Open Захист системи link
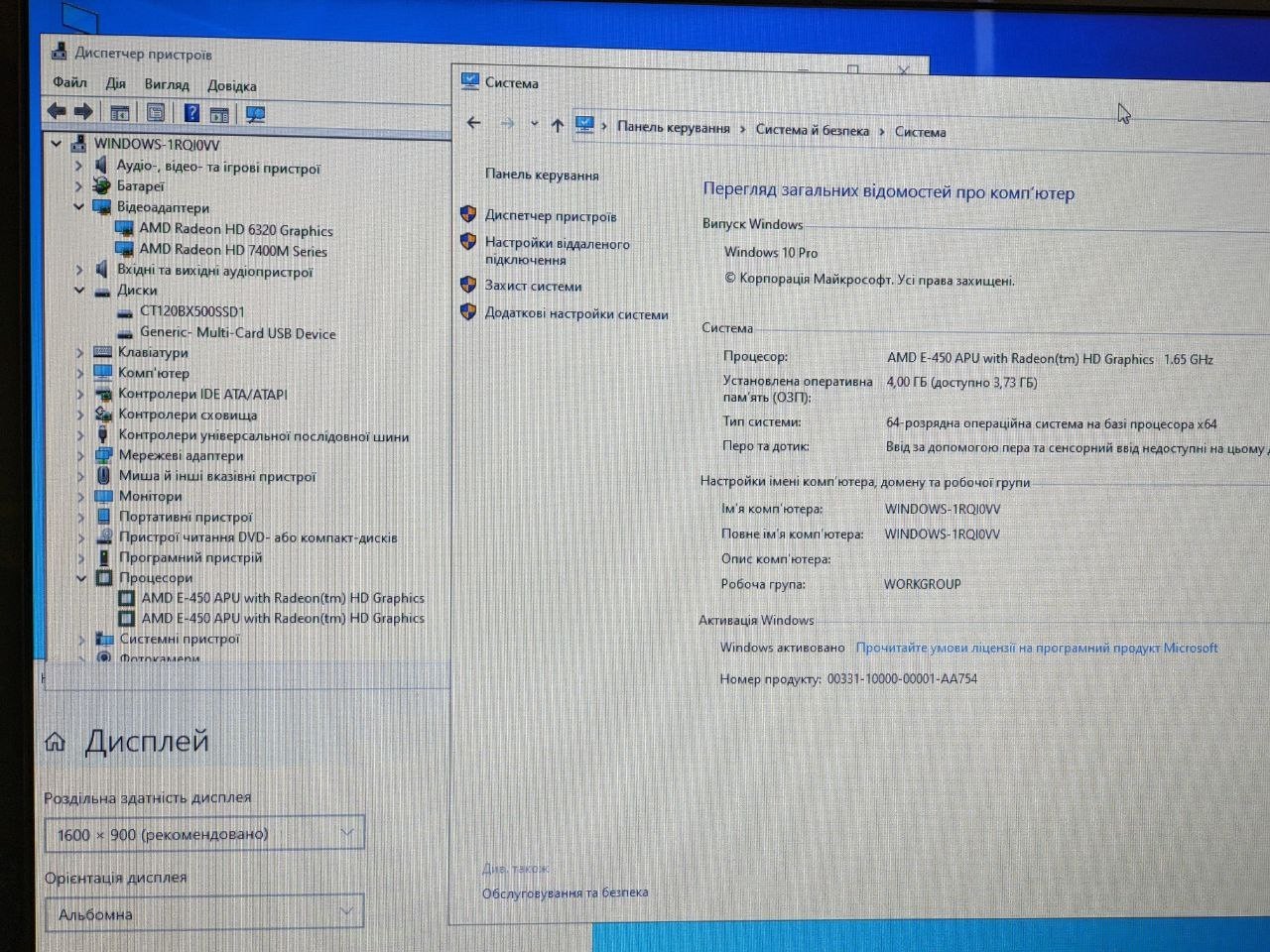The image size is (1270, 952). click(533, 286)
